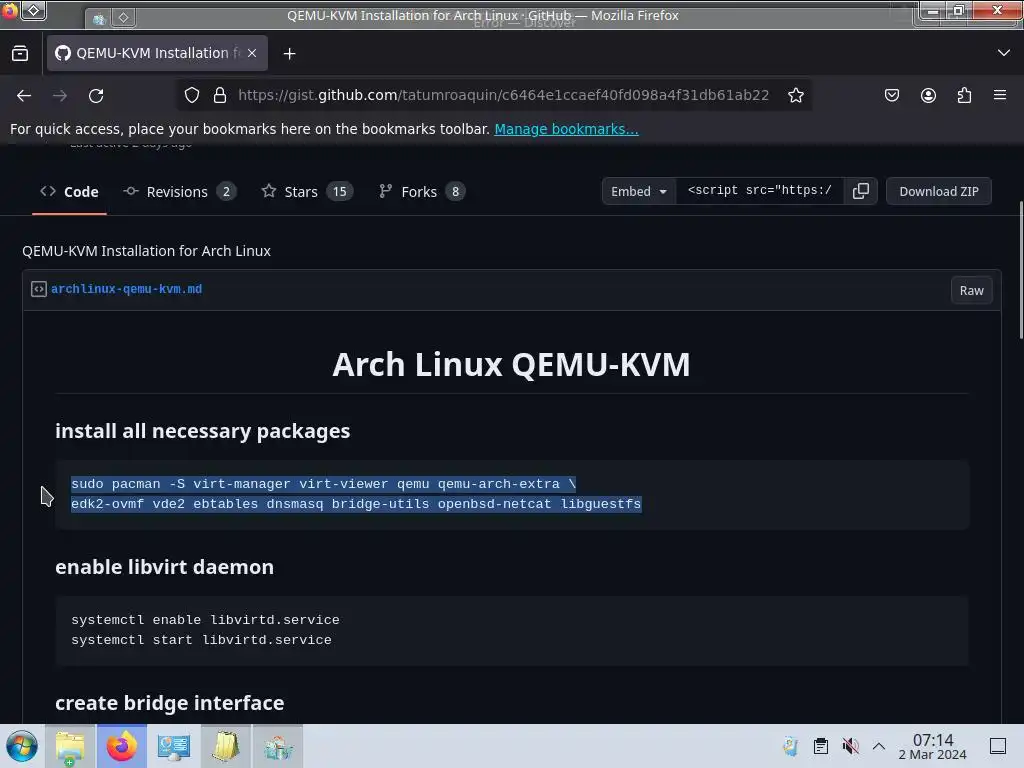Click the page vertical scrollbar
Image resolution: width=1024 pixels, height=768 pixels.
(1020, 270)
